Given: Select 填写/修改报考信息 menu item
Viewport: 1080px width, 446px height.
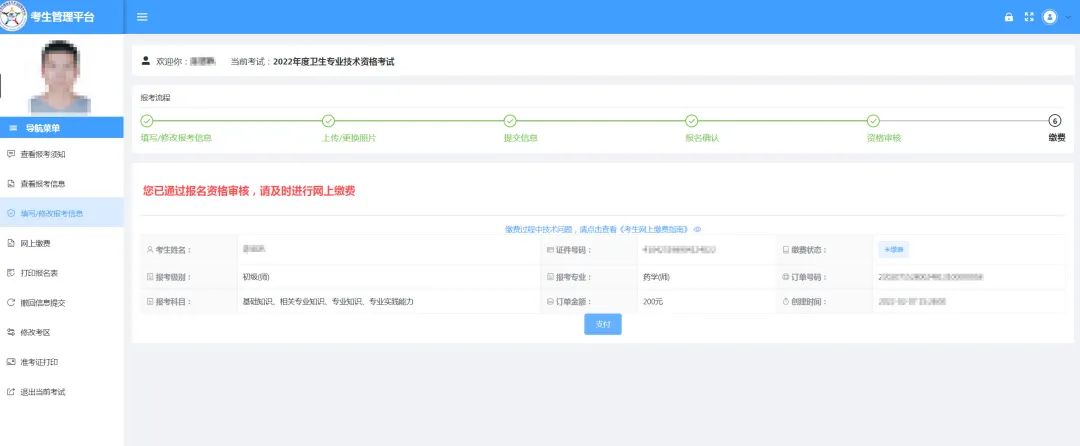Looking at the screenshot, I should pyautogui.click(x=51, y=213).
